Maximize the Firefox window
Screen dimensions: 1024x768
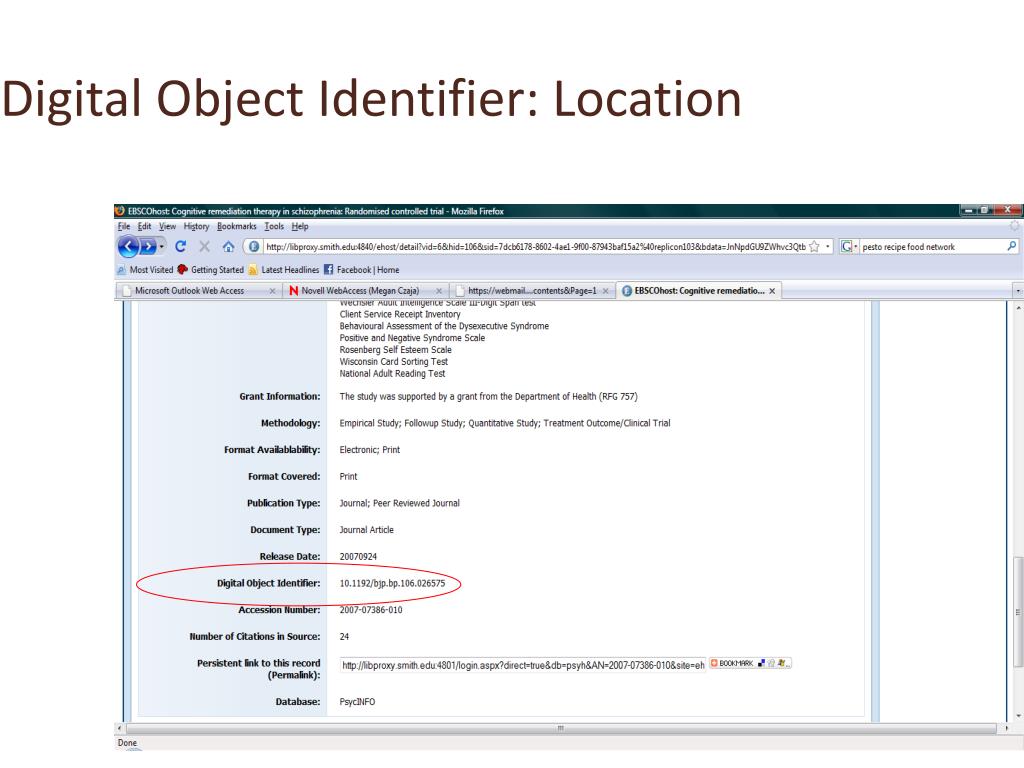[x=984, y=210]
